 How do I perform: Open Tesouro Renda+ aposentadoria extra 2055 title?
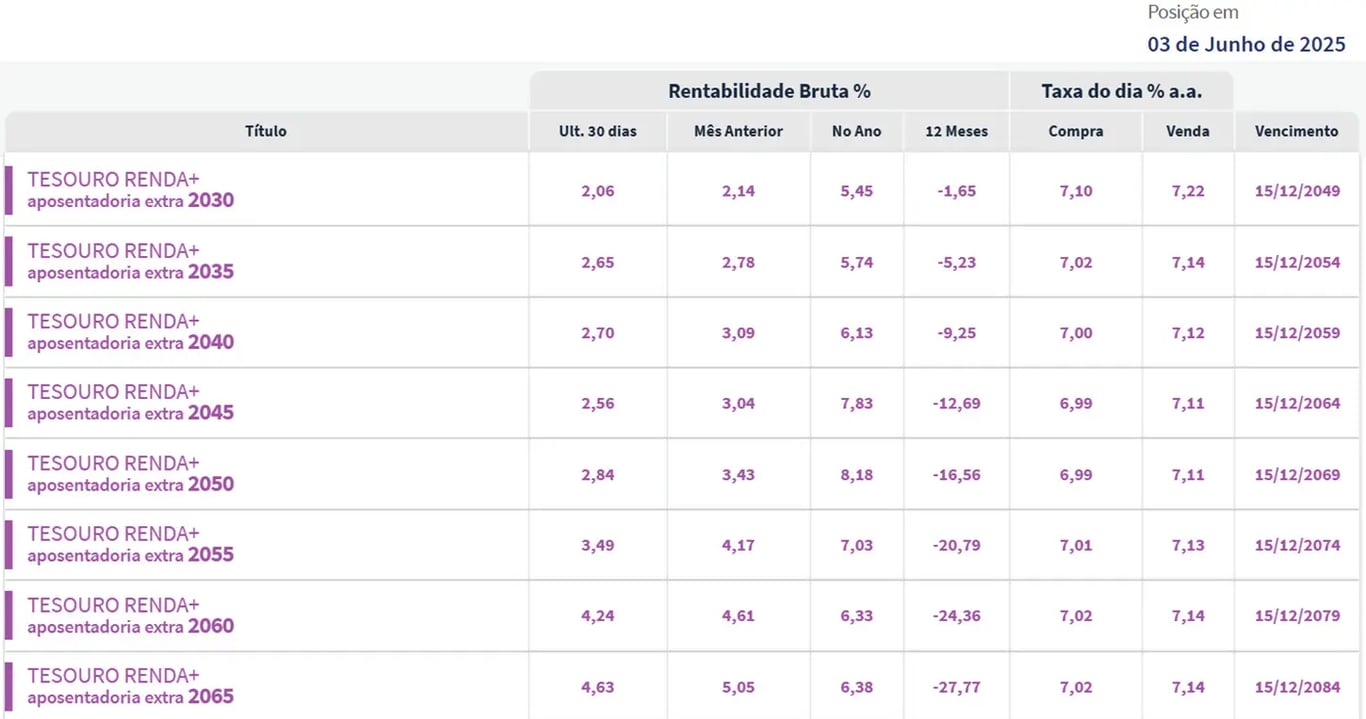coord(130,544)
